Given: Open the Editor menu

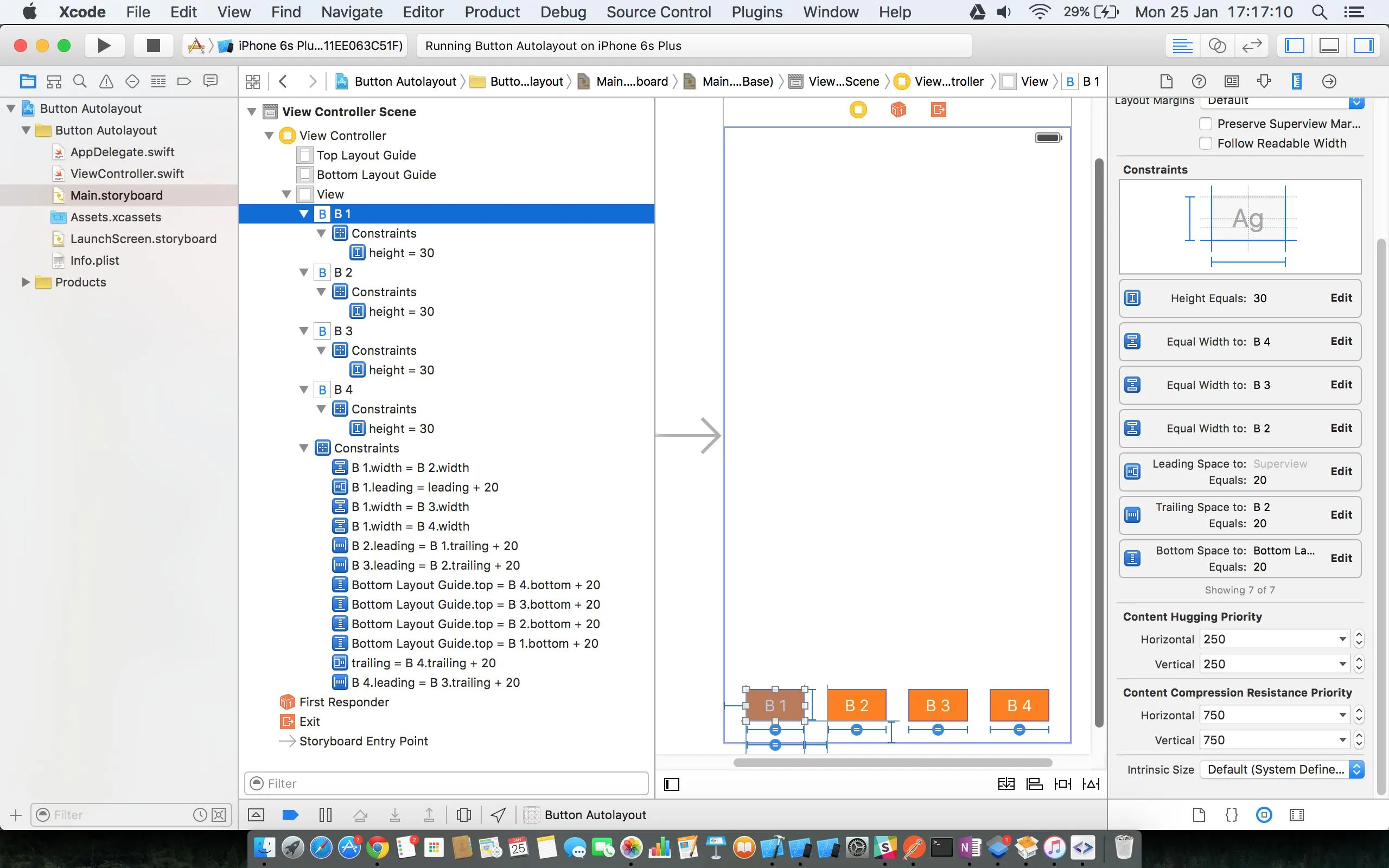Looking at the screenshot, I should (x=423, y=12).
